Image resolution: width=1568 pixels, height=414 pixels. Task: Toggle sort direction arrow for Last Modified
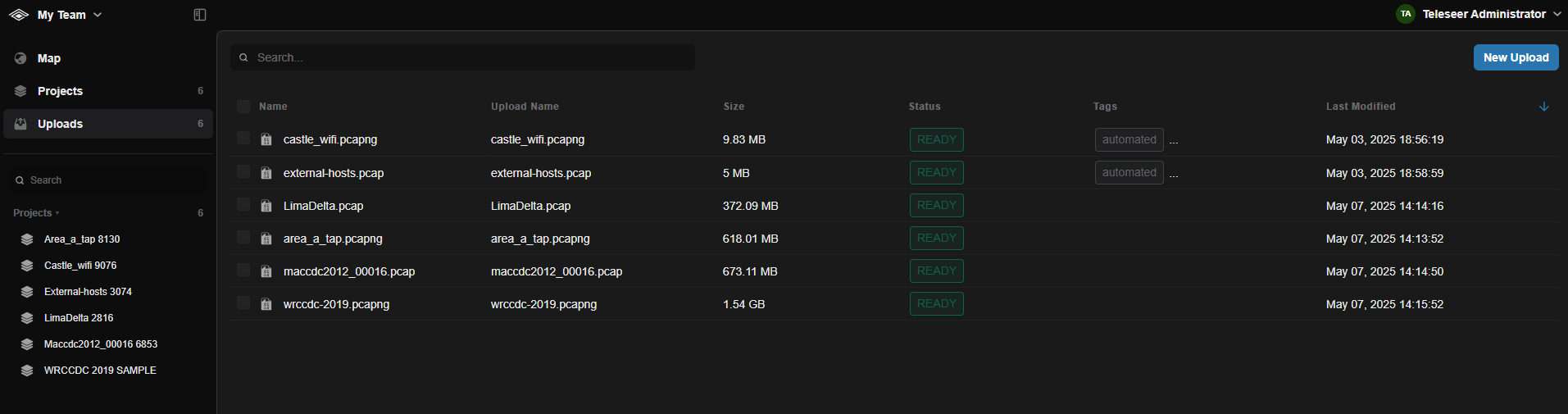pyautogui.click(x=1544, y=107)
